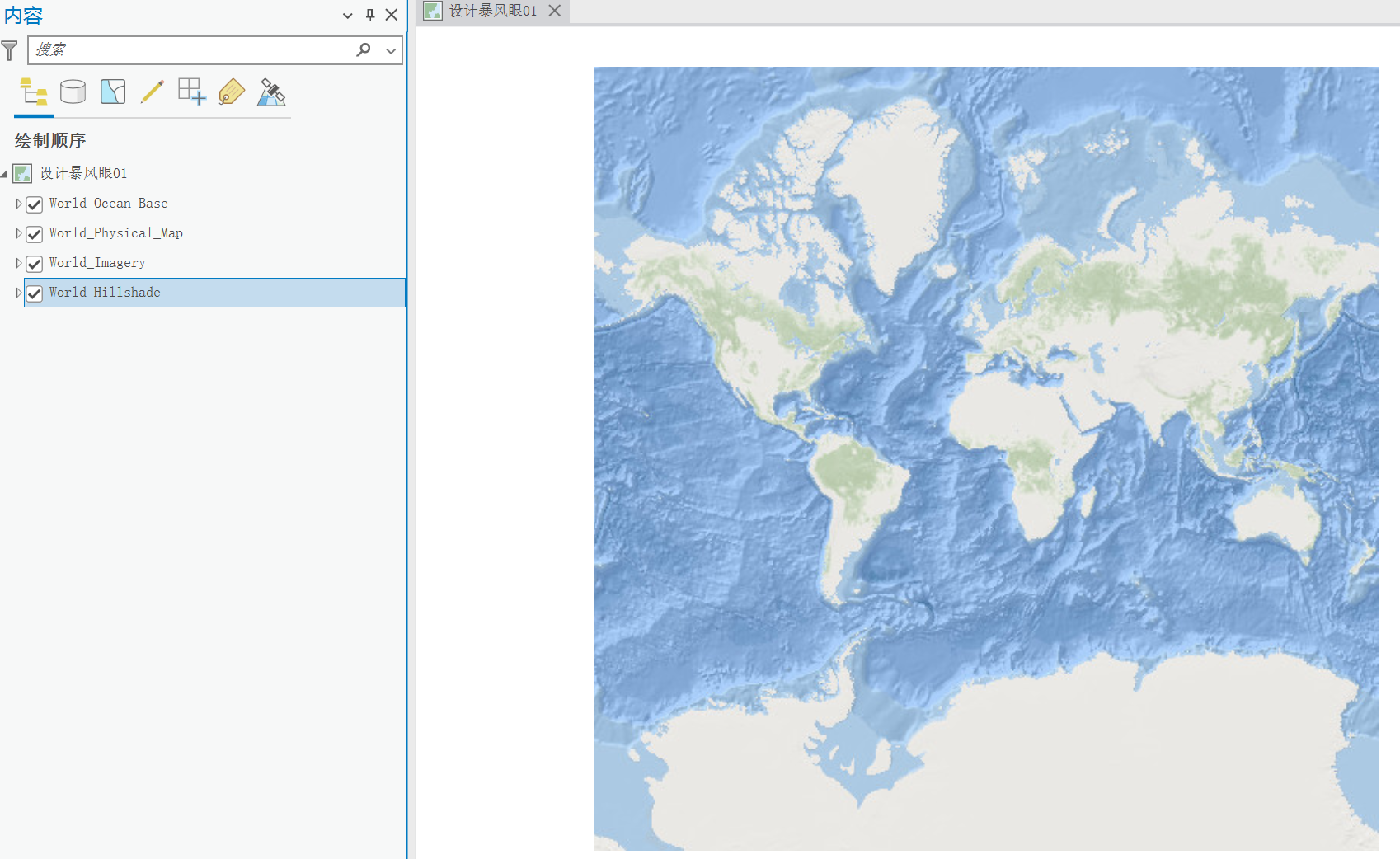Click the filter funnel icon
The height and width of the screenshot is (859, 1400).
click(10, 50)
